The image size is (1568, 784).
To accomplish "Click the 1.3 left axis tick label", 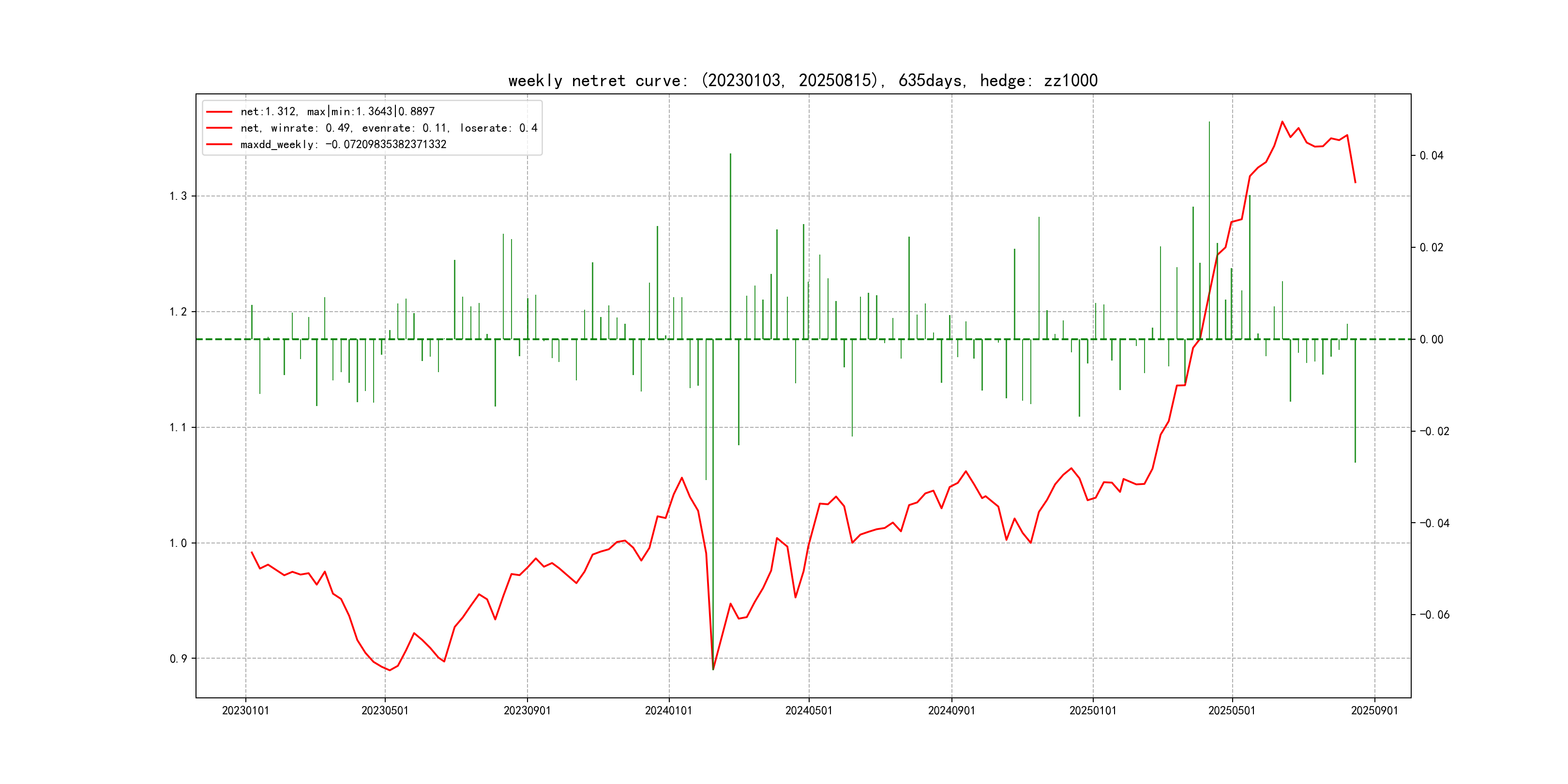I will [x=178, y=196].
